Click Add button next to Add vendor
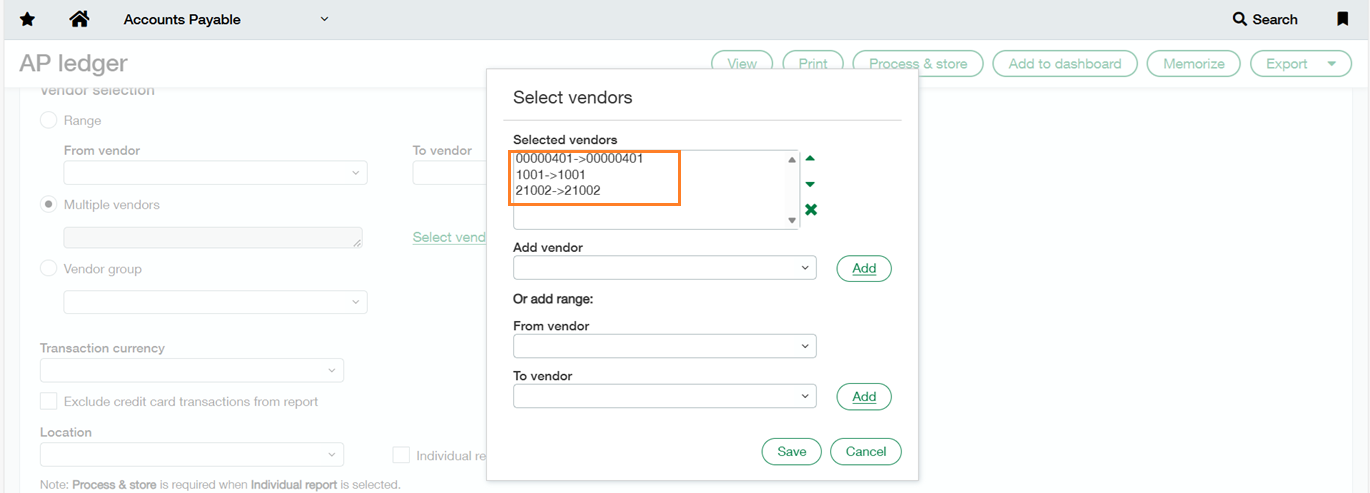 coord(863,268)
